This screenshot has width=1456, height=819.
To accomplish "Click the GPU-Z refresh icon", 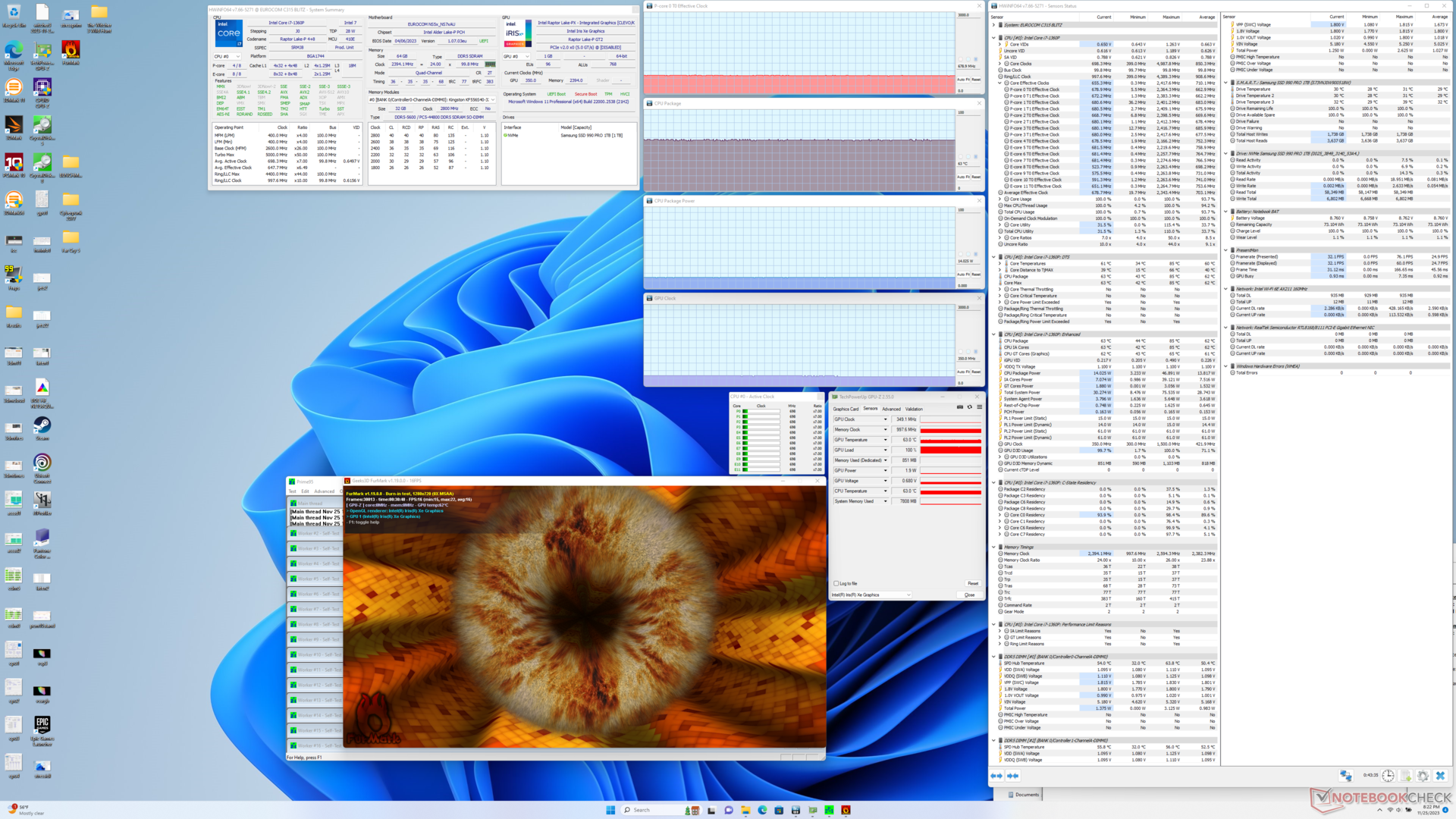I will click(970, 407).
